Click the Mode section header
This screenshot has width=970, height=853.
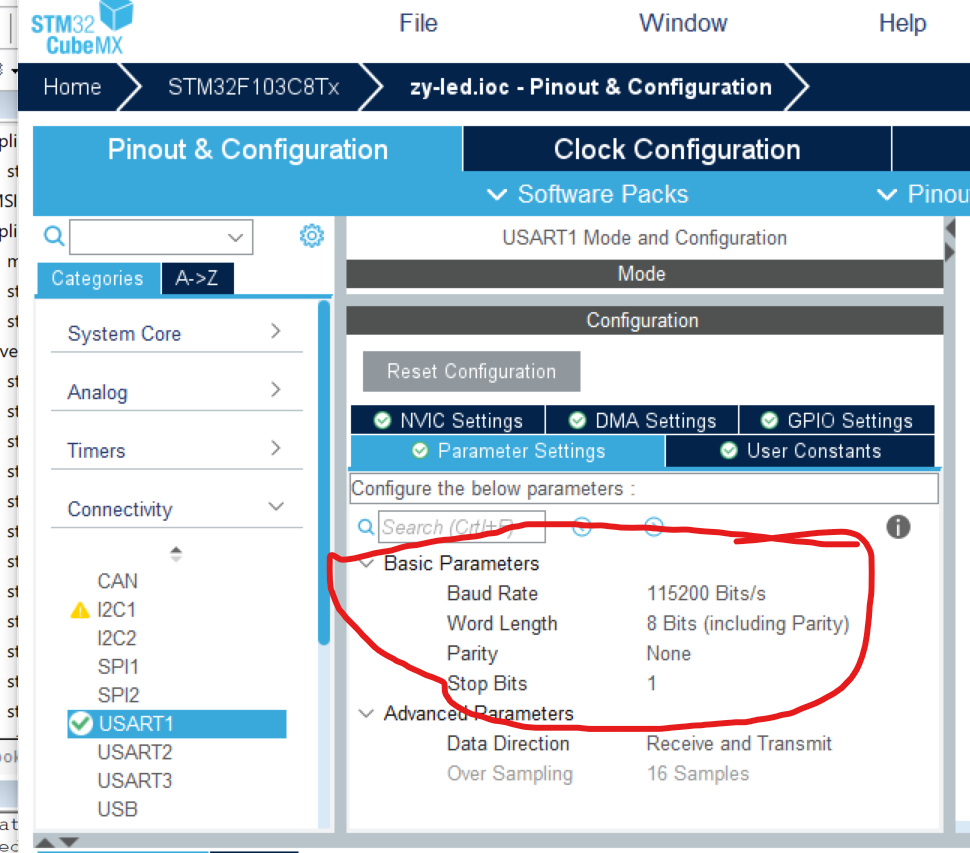point(645,273)
